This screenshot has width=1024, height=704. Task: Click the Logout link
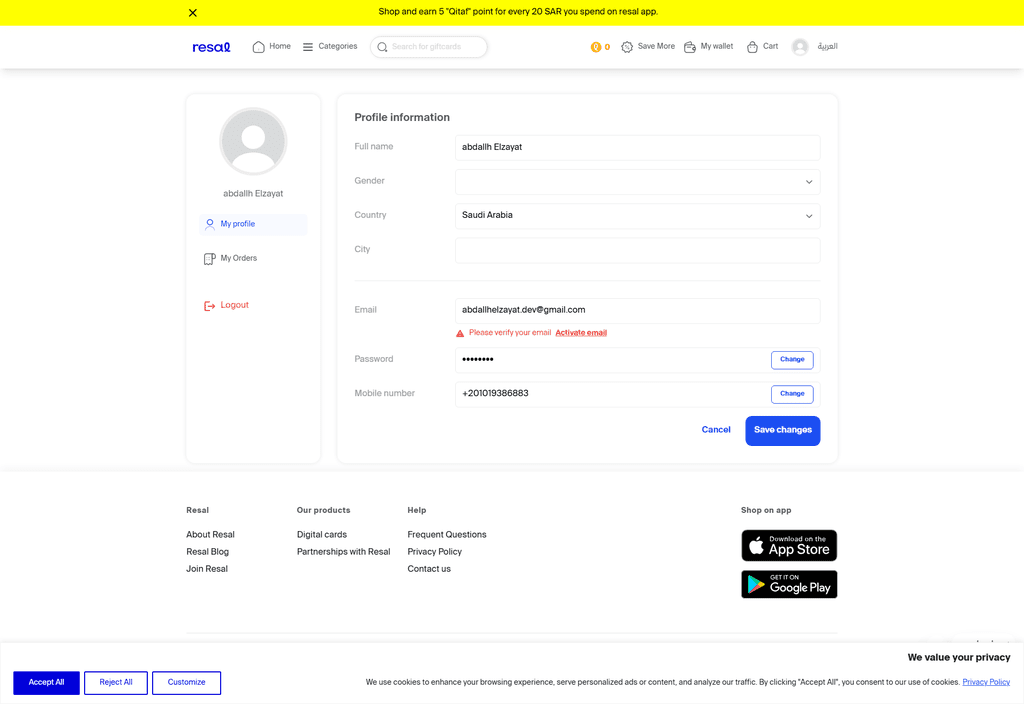point(234,305)
